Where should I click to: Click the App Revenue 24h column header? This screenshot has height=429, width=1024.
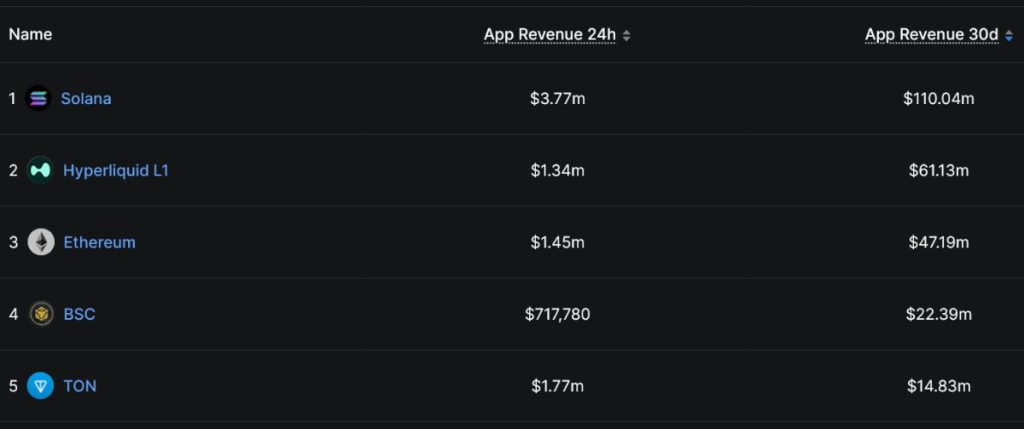[x=549, y=34]
